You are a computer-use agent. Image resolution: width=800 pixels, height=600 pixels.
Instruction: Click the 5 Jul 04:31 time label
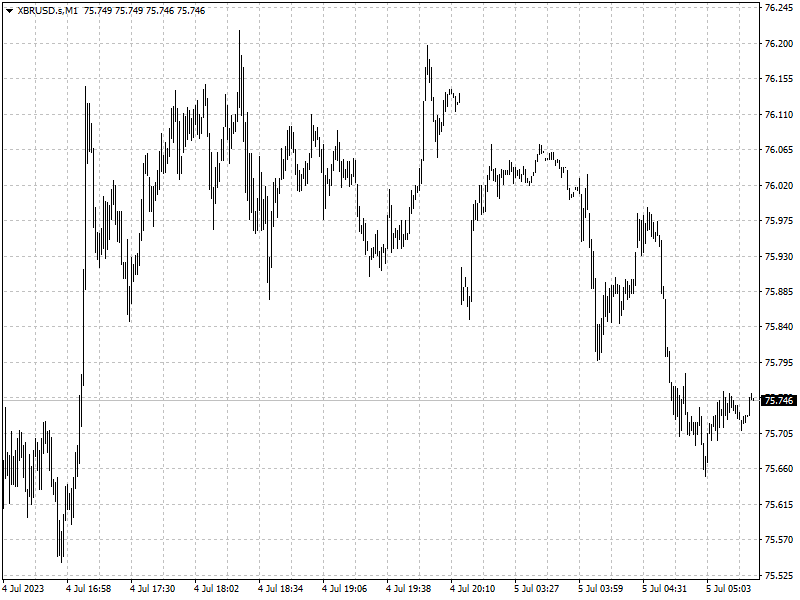point(665,589)
